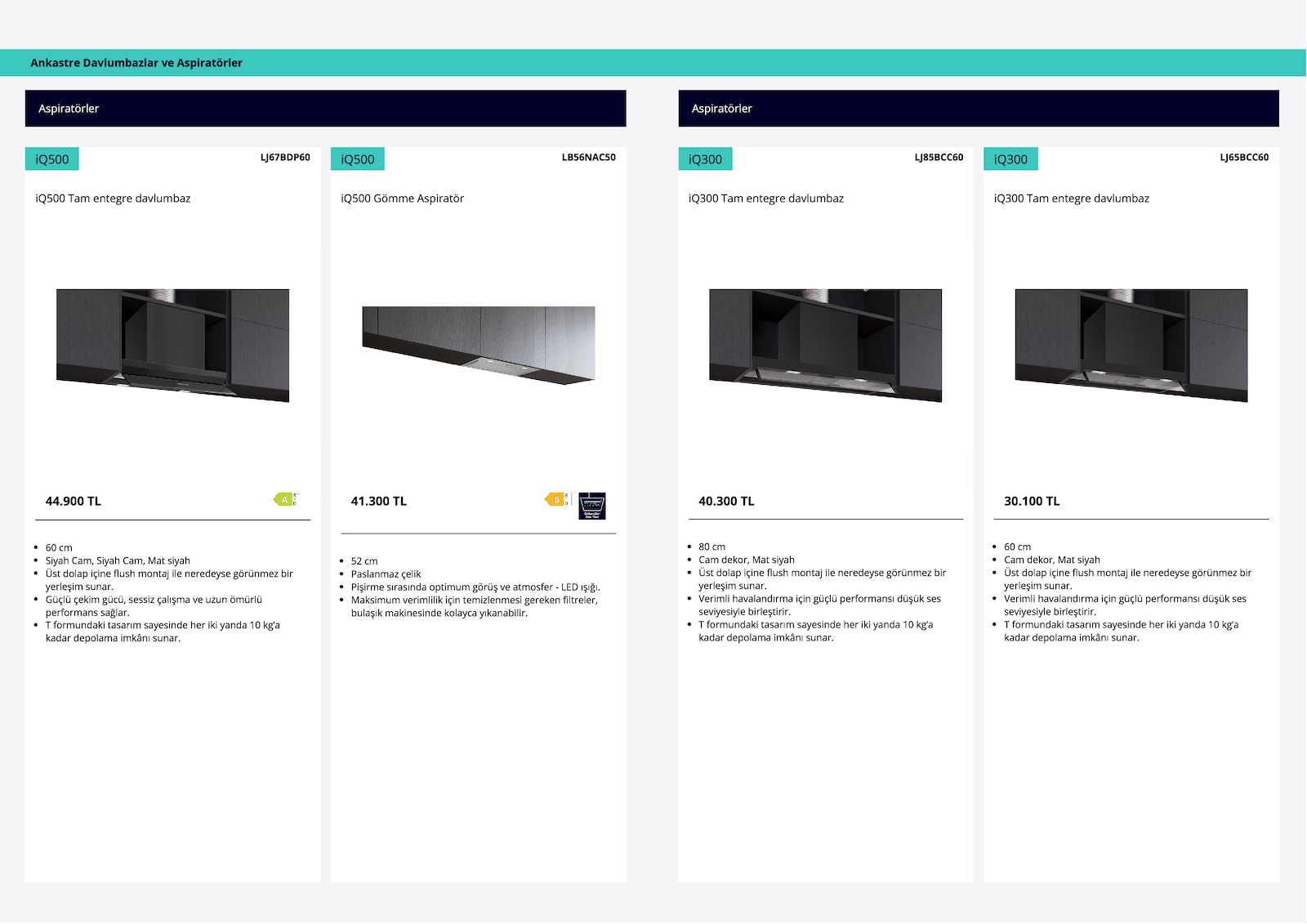This screenshot has height=924, width=1307.
Task: Click 'iQ300 Tam entegre davlumbaz' title on LJ65BCC60 card
Action: 1072,199
